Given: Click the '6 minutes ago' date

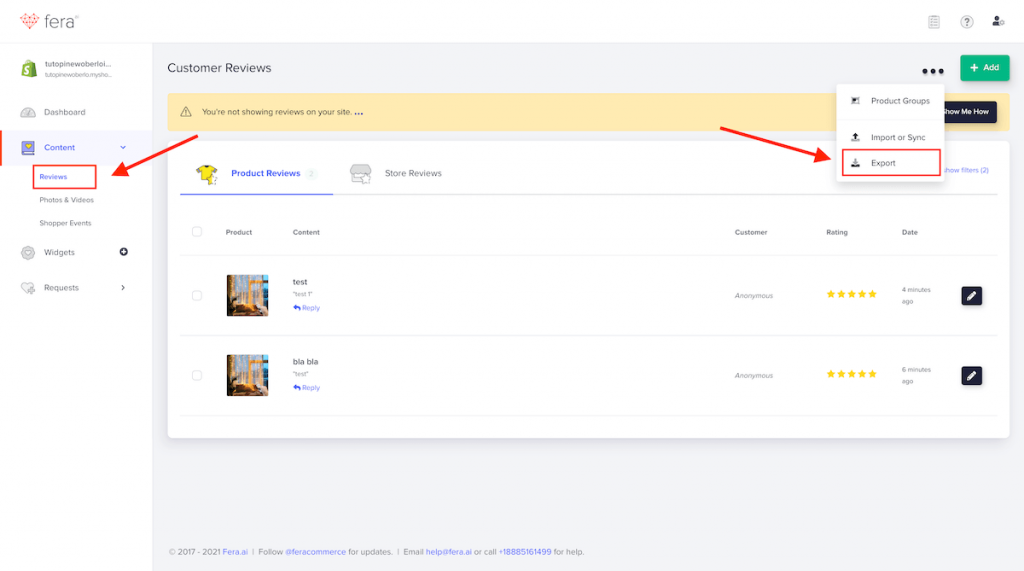Looking at the screenshot, I should (916, 375).
